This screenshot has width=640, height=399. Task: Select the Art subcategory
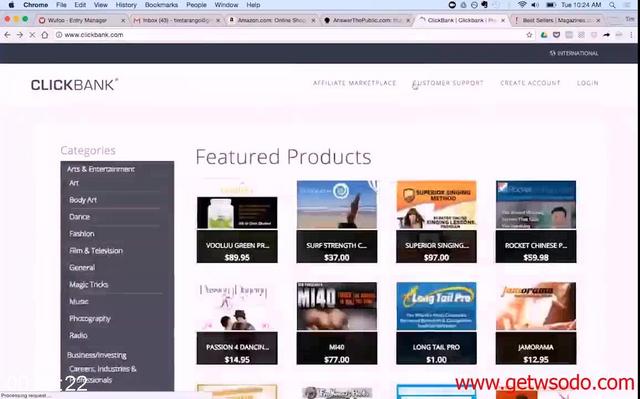(74, 183)
